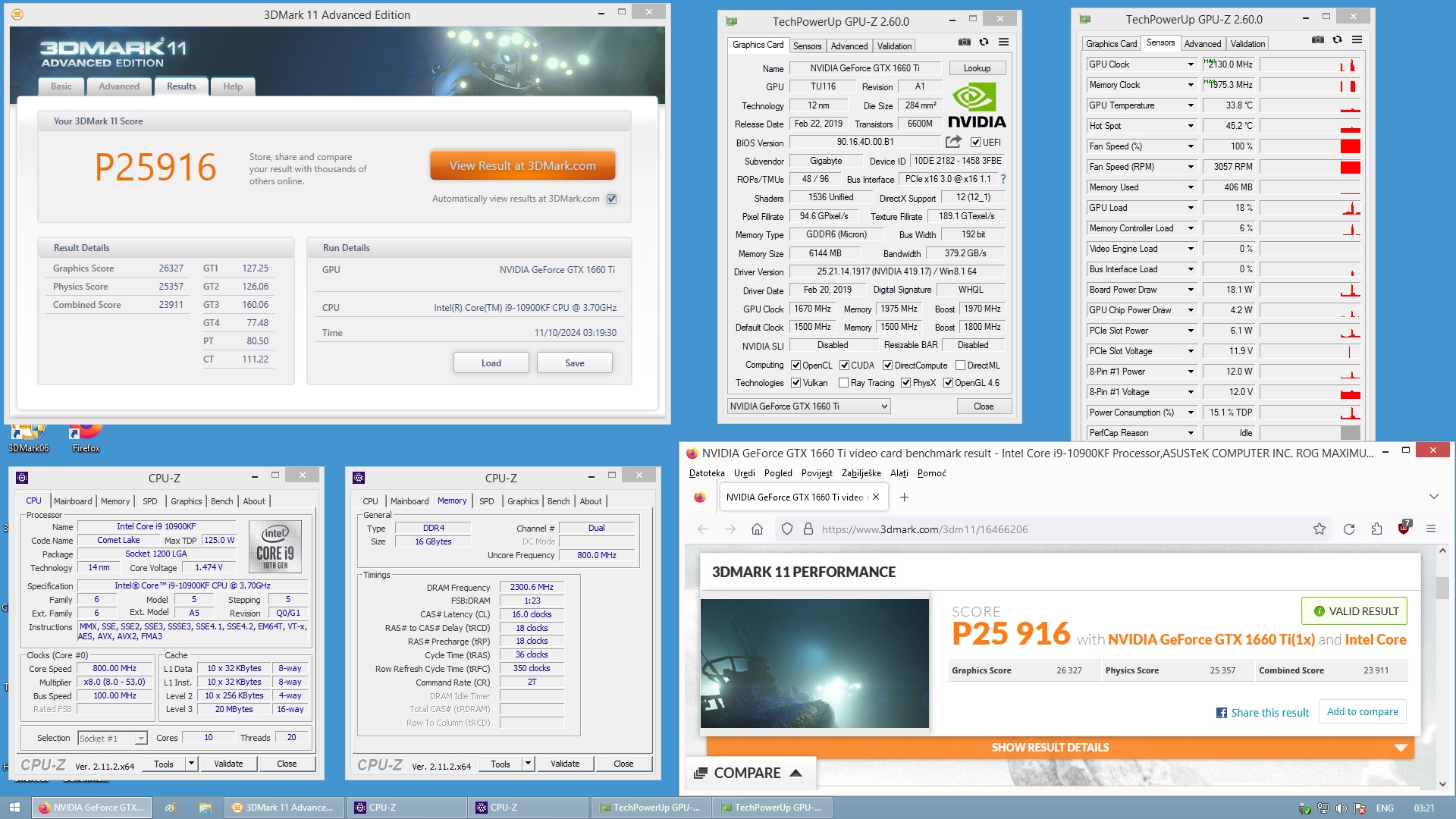Open the Mainboard tab in the left CPU-Z window
Image resolution: width=1456 pixels, height=819 pixels.
click(x=73, y=501)
